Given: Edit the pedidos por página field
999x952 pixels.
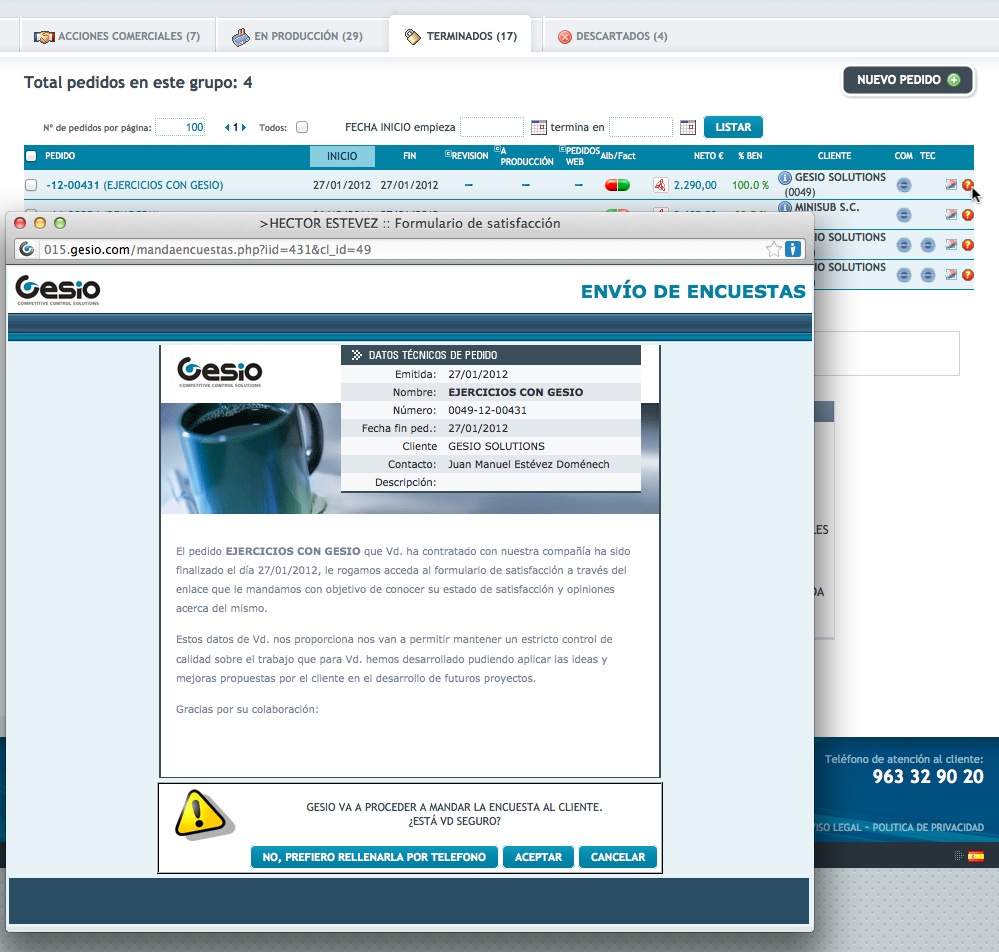Looking at the screenshot, I should (181, 127).
